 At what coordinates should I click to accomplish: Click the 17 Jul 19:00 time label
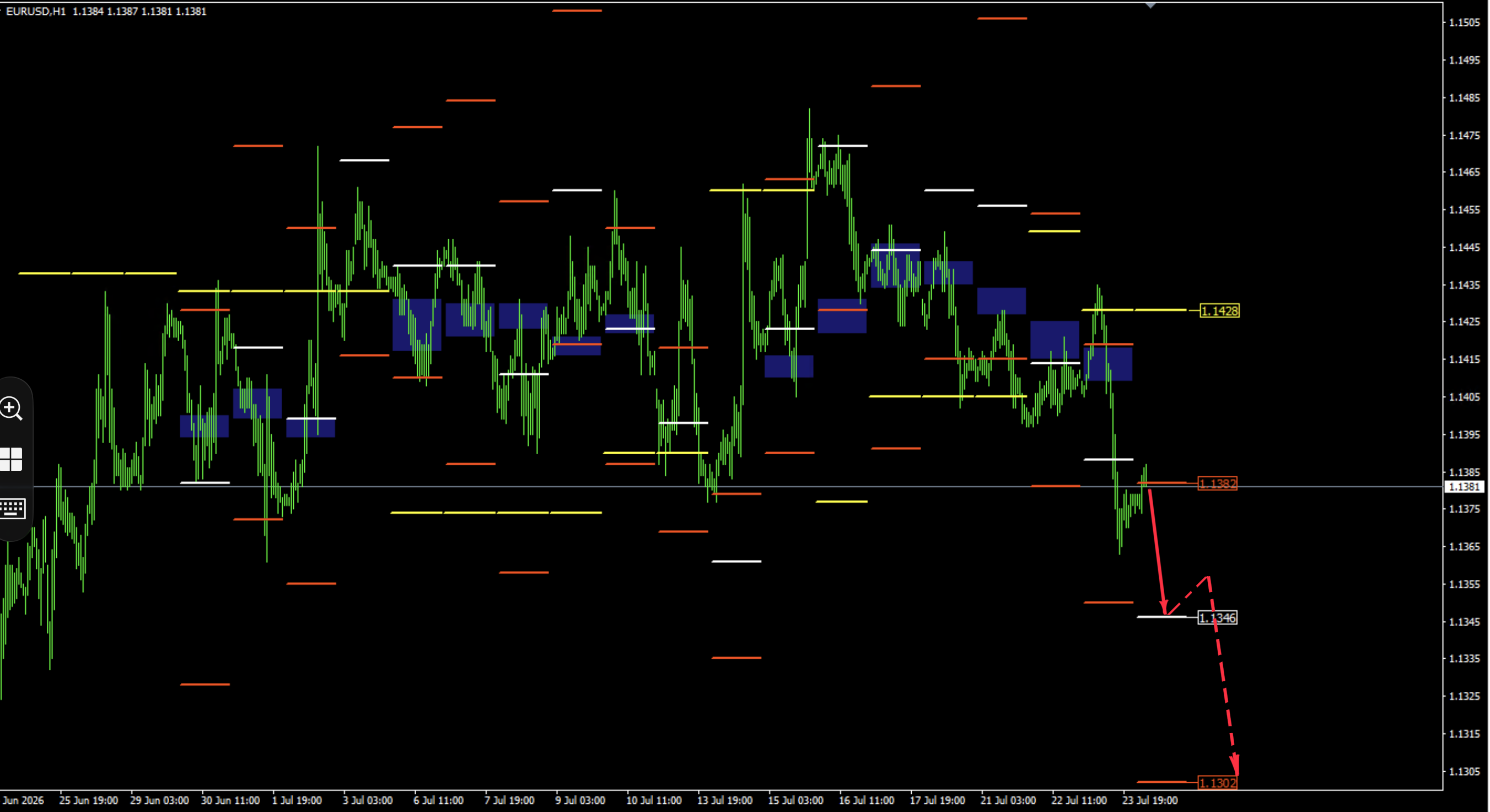(x=938, y=800)
